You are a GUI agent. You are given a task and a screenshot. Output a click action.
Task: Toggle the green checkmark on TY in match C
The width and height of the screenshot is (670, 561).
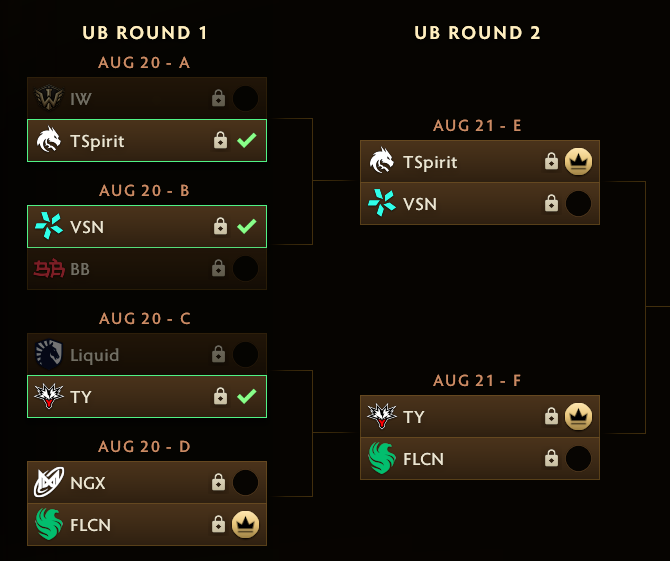[x=247, y=397]
